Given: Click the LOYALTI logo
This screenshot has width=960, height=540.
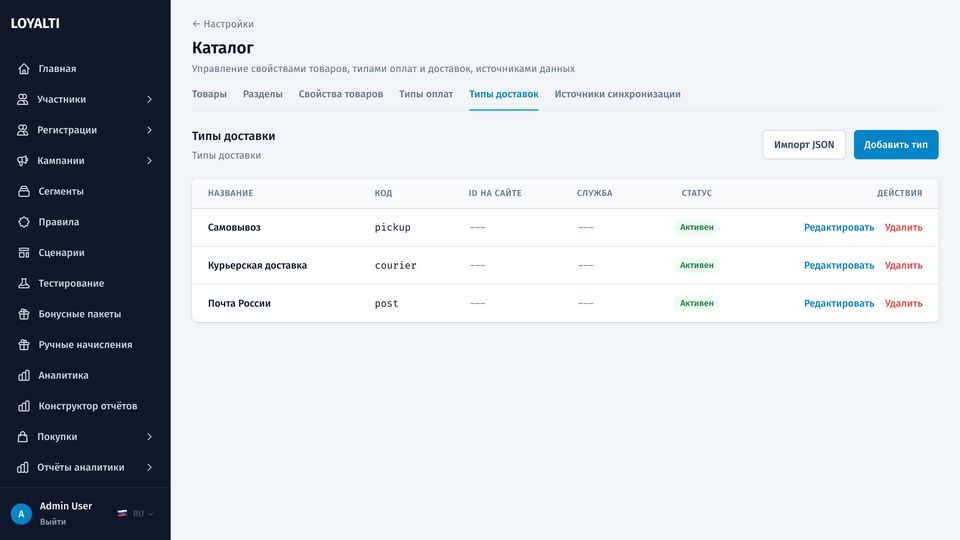Looking at the screenshot, I should [x=35, y=23].
